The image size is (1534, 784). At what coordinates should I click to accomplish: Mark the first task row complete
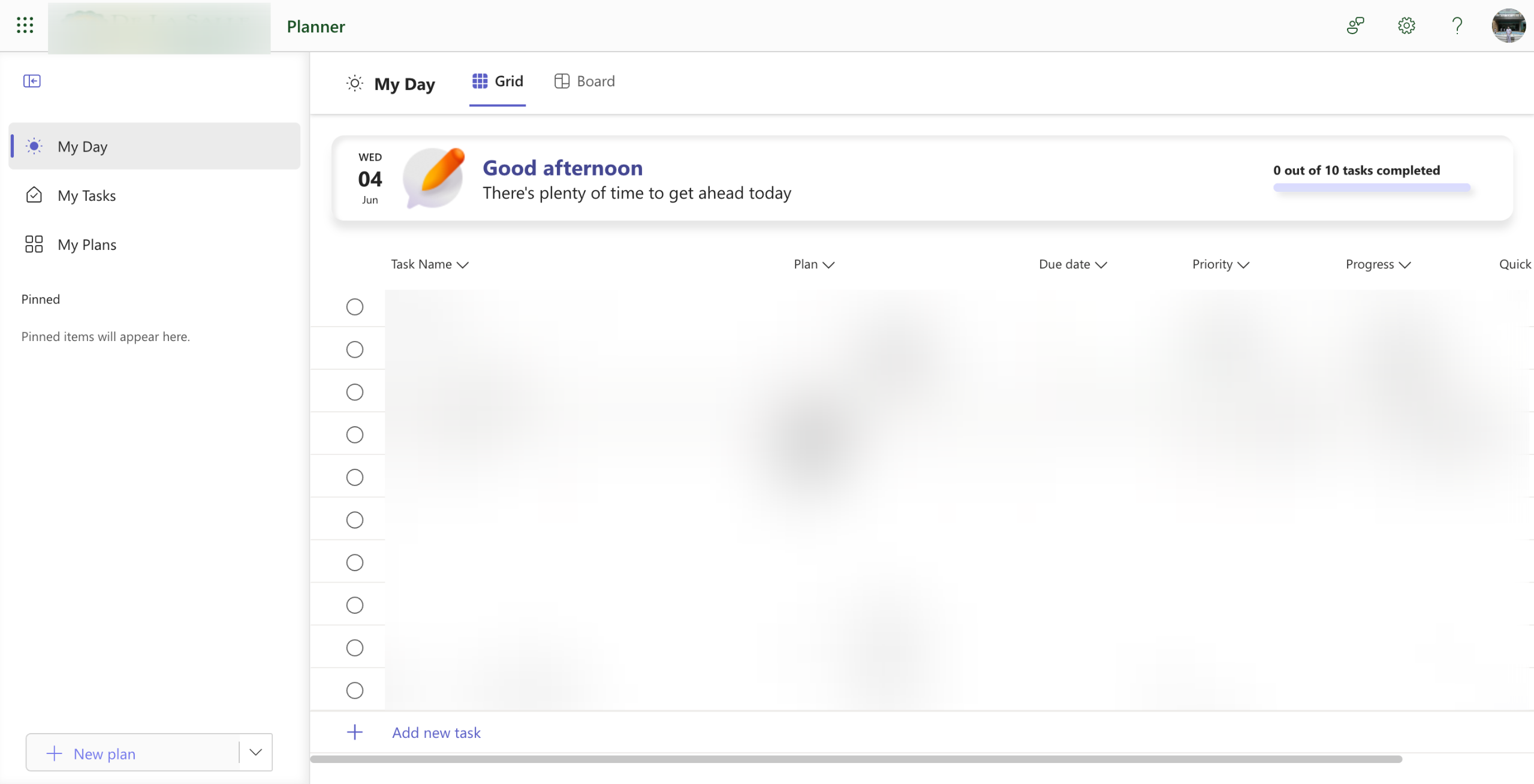pyautogui.click(x=355, y=307)
